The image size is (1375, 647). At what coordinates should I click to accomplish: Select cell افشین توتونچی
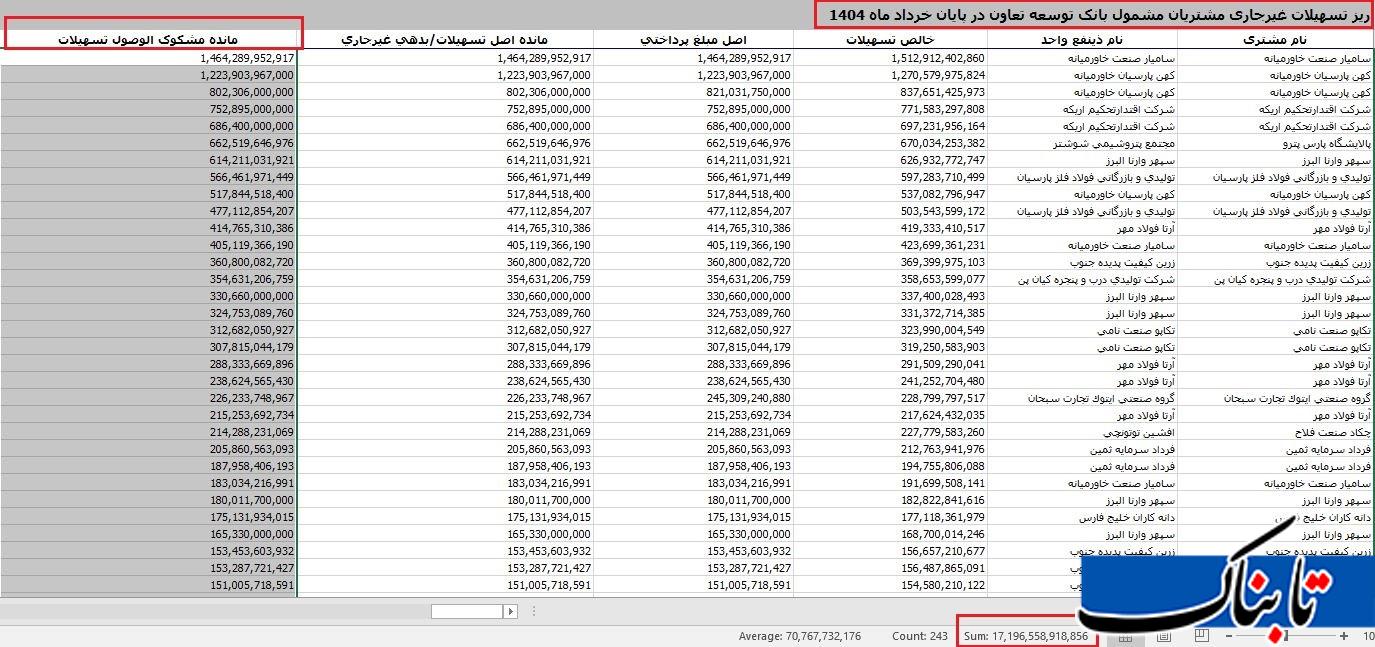(x=1083, y=432)
